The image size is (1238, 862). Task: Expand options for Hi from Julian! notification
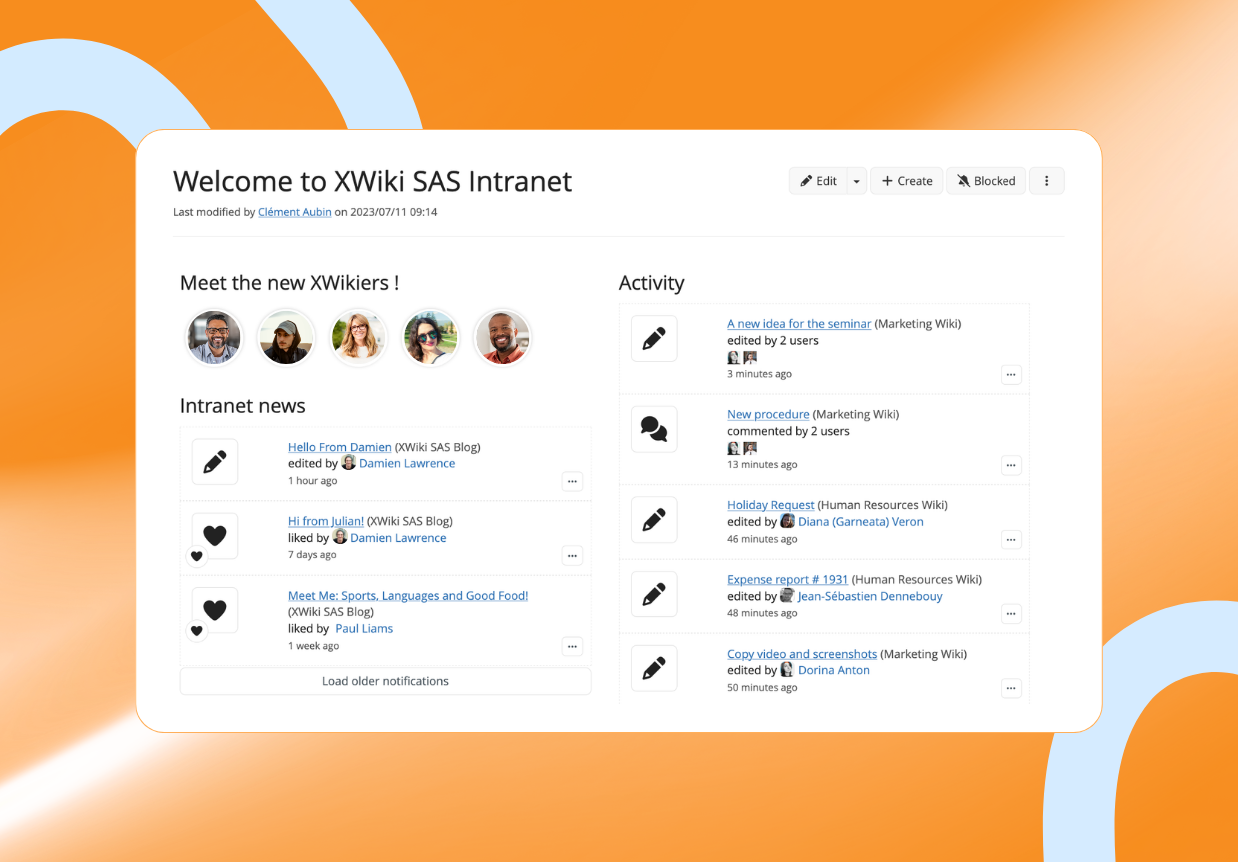[572, 555]
